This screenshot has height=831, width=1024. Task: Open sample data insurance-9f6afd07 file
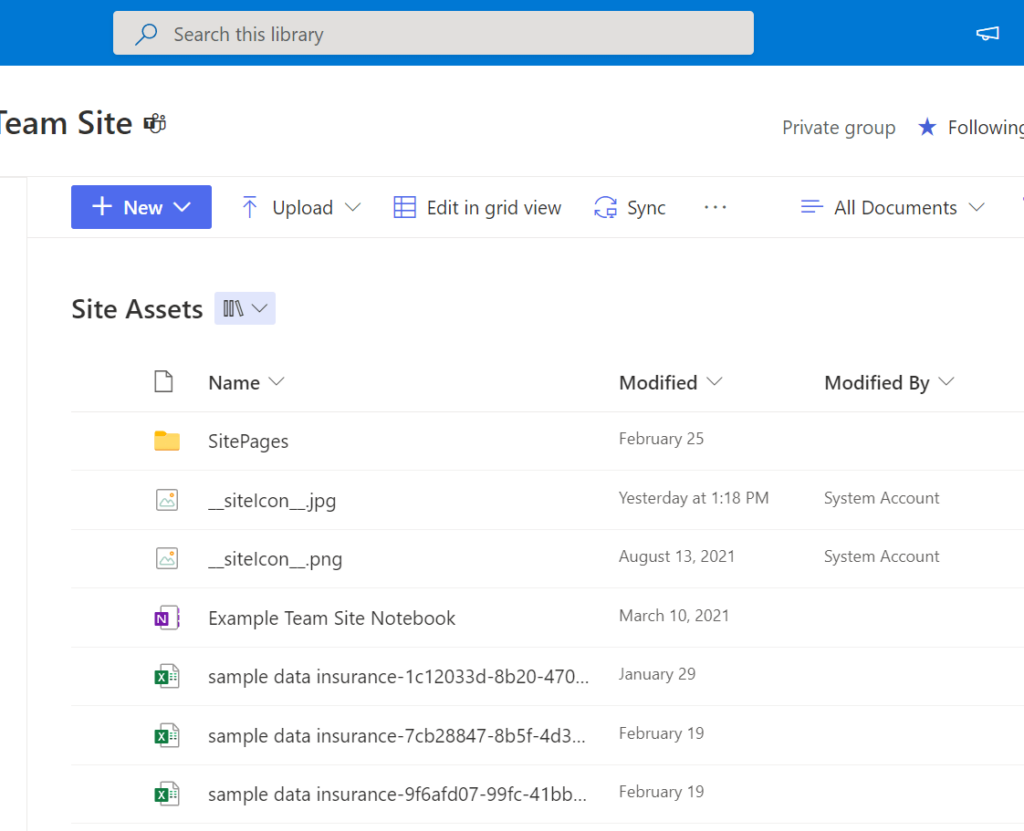tap(398, 794)
